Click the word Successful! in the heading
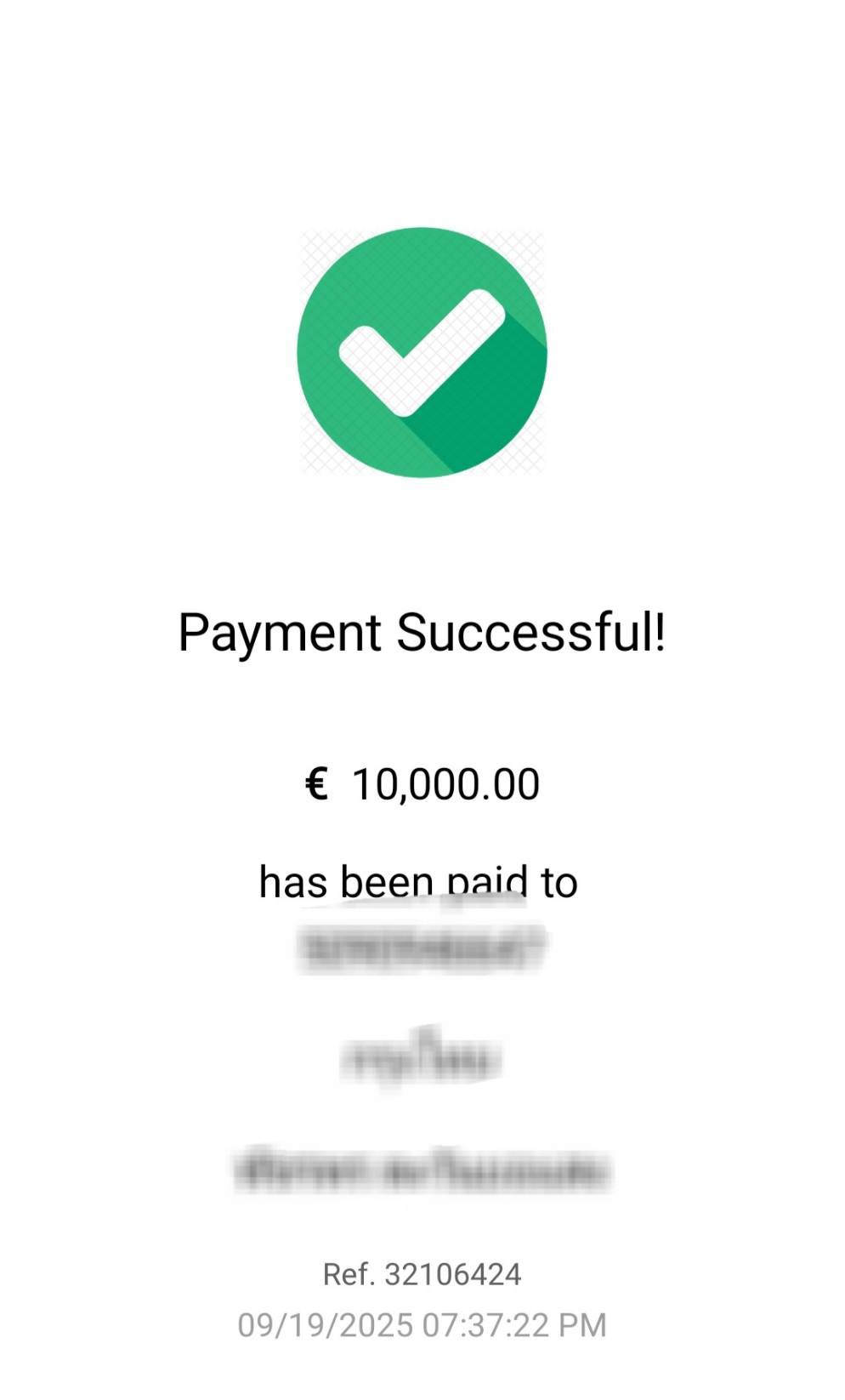The height and width of the screenshot is (1400, 845). tap(531, 631)
